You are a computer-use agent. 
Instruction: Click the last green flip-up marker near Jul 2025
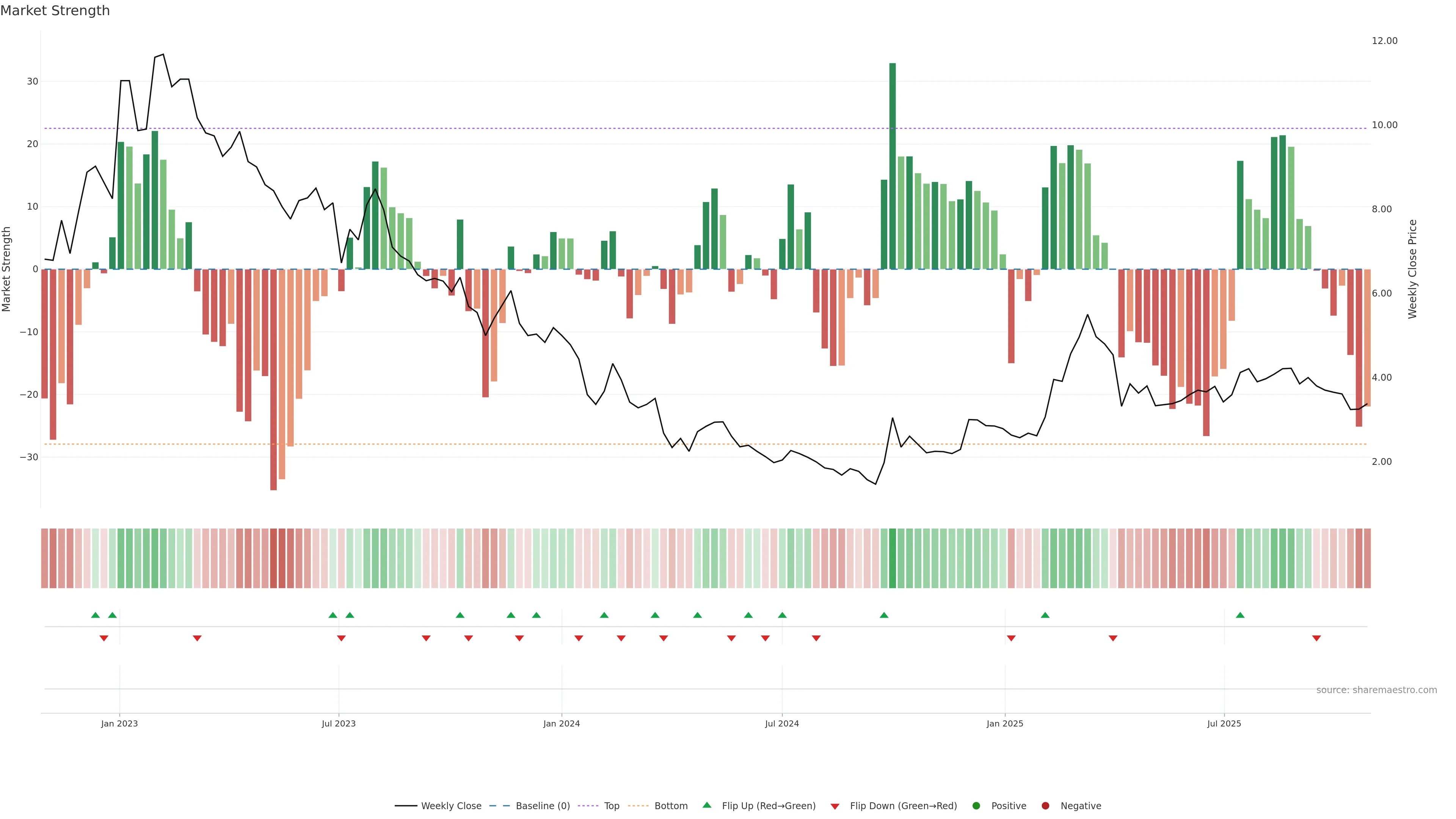click(x=1240, y=615)
